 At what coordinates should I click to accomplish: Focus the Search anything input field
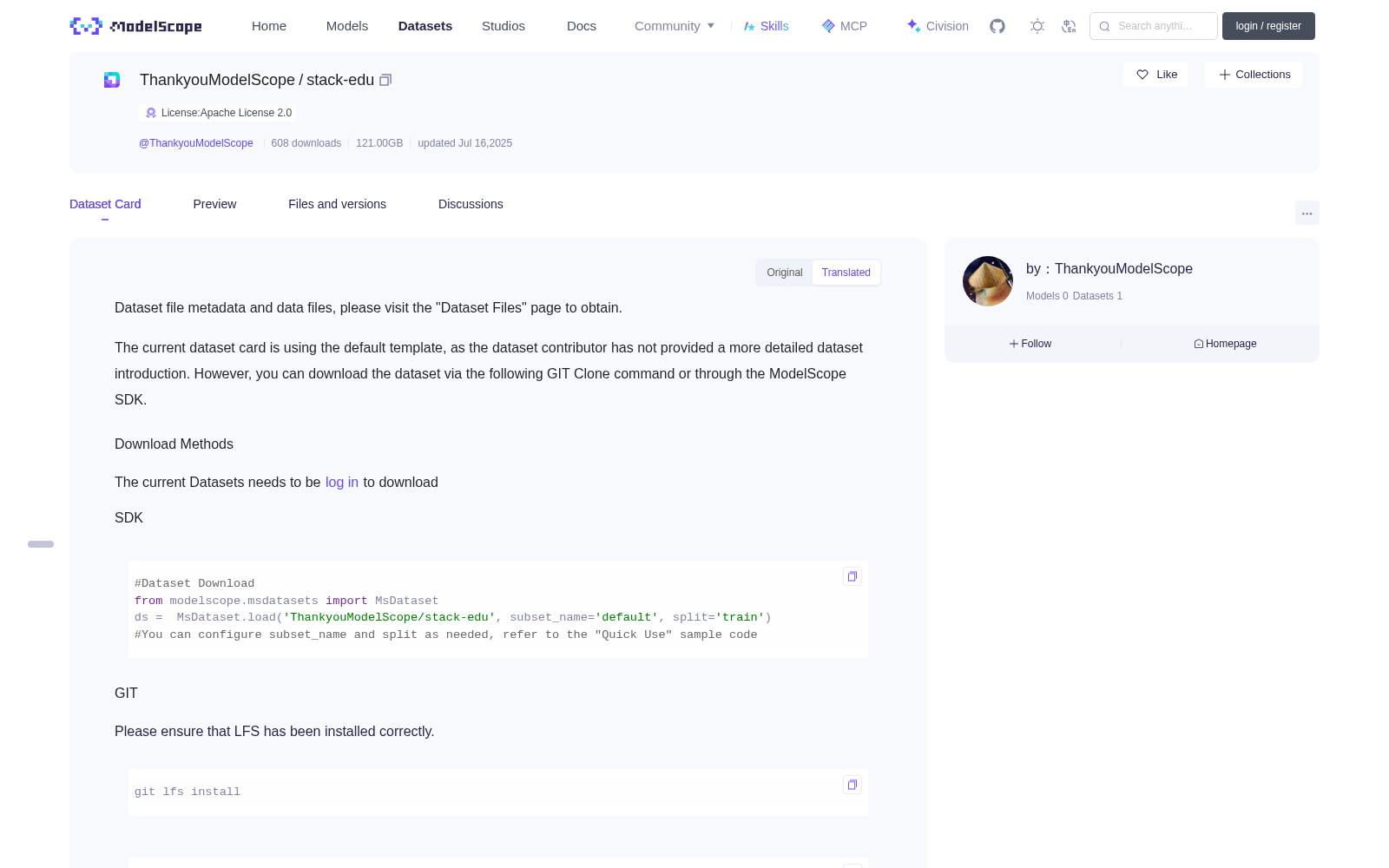tap(1154, 26)
